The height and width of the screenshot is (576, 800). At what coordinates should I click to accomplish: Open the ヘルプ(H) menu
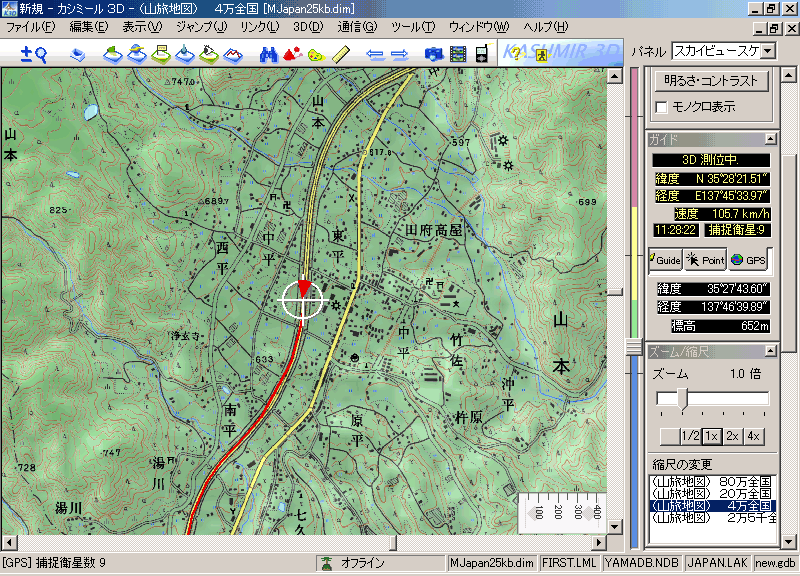(545, 27)
